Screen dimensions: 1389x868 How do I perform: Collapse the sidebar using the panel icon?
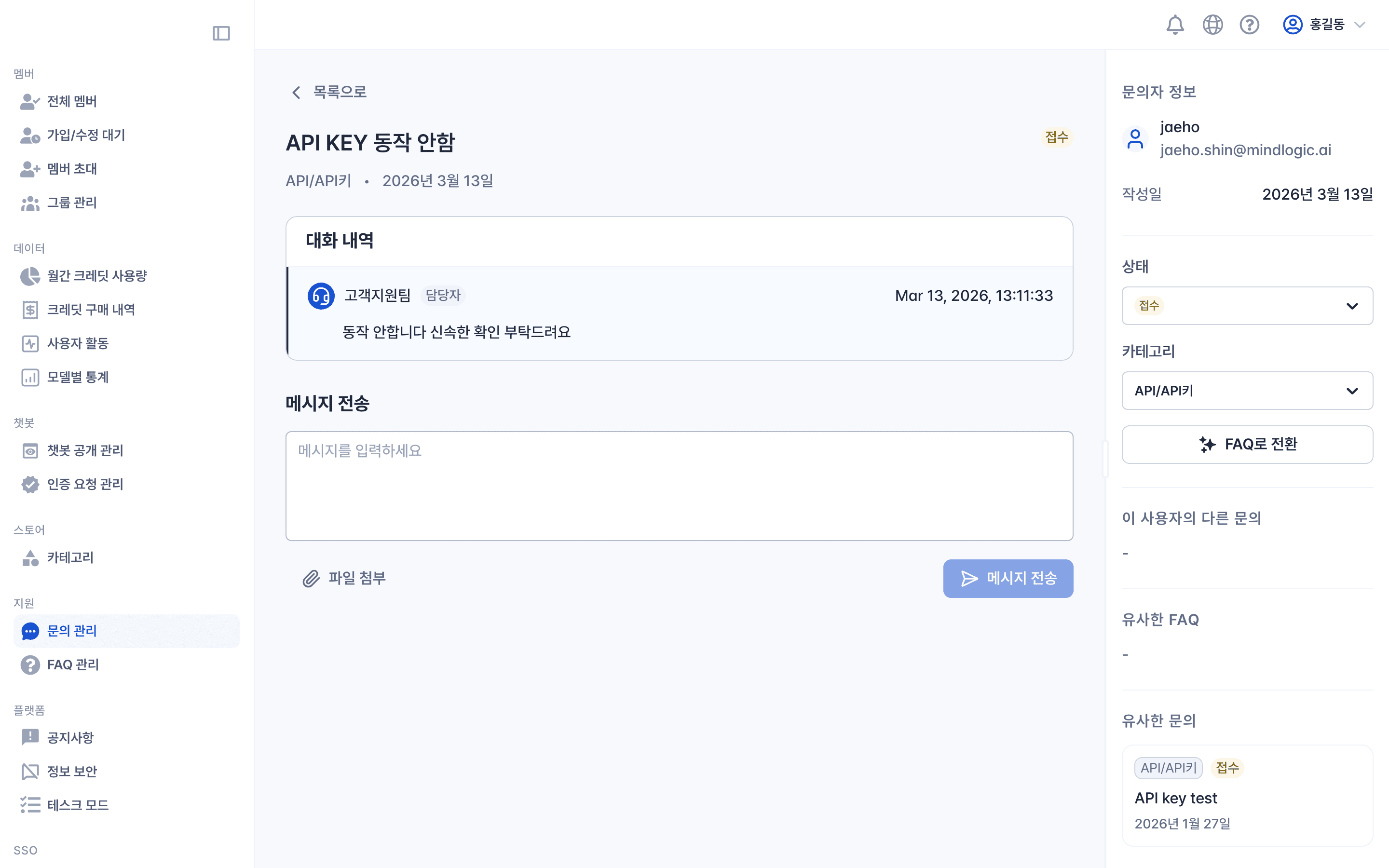222,33
